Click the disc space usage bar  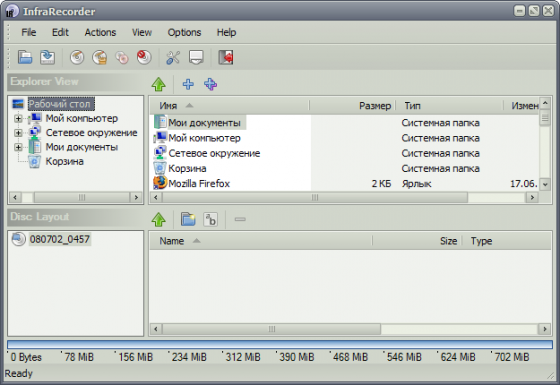click(x=280, y=344)
